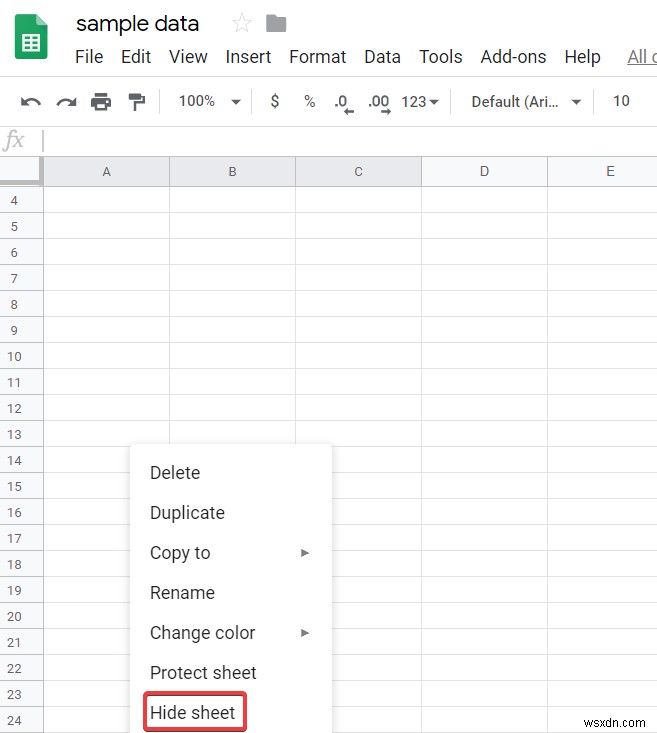657x733 pixels.
Task: Select column A header
Action: click(107, 172)
